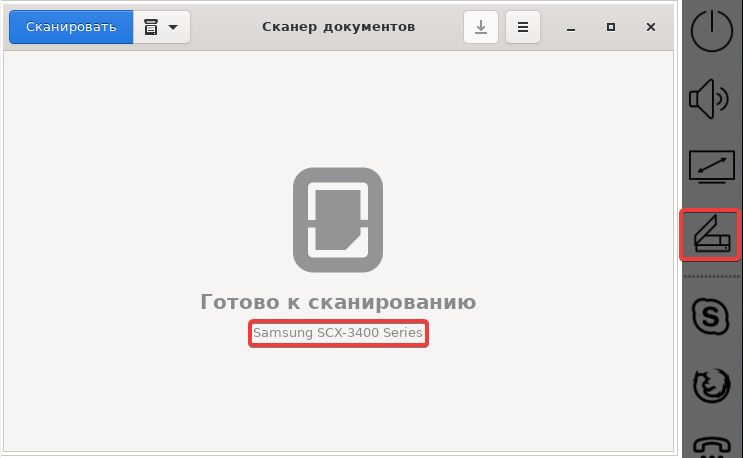Image resolution: width=743 pixels, height=458 pixels.
Task: Save the scanned document with download icon
Action: [x=480, y=28]
